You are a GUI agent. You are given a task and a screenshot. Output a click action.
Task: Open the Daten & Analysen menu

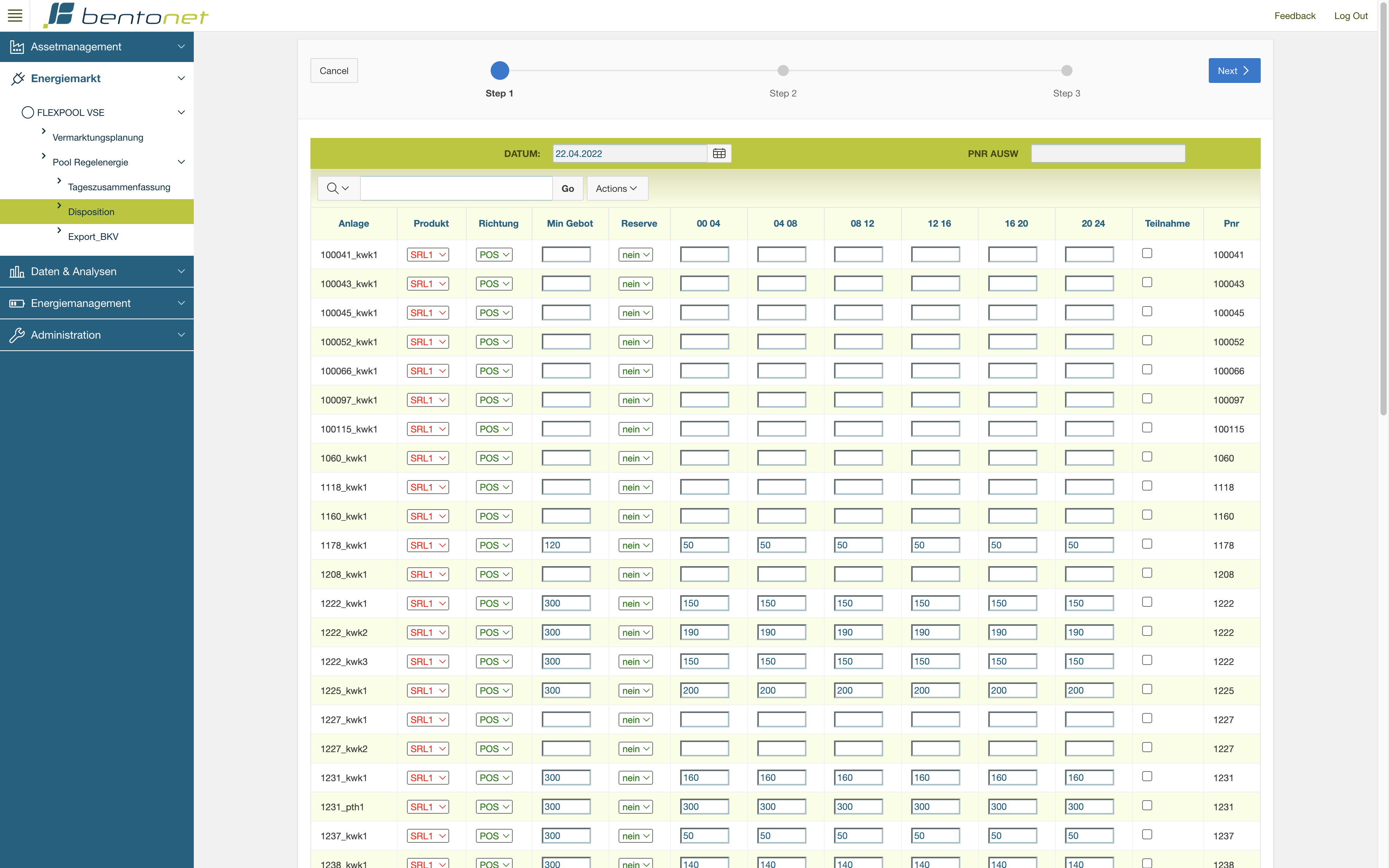click(97, 272)
